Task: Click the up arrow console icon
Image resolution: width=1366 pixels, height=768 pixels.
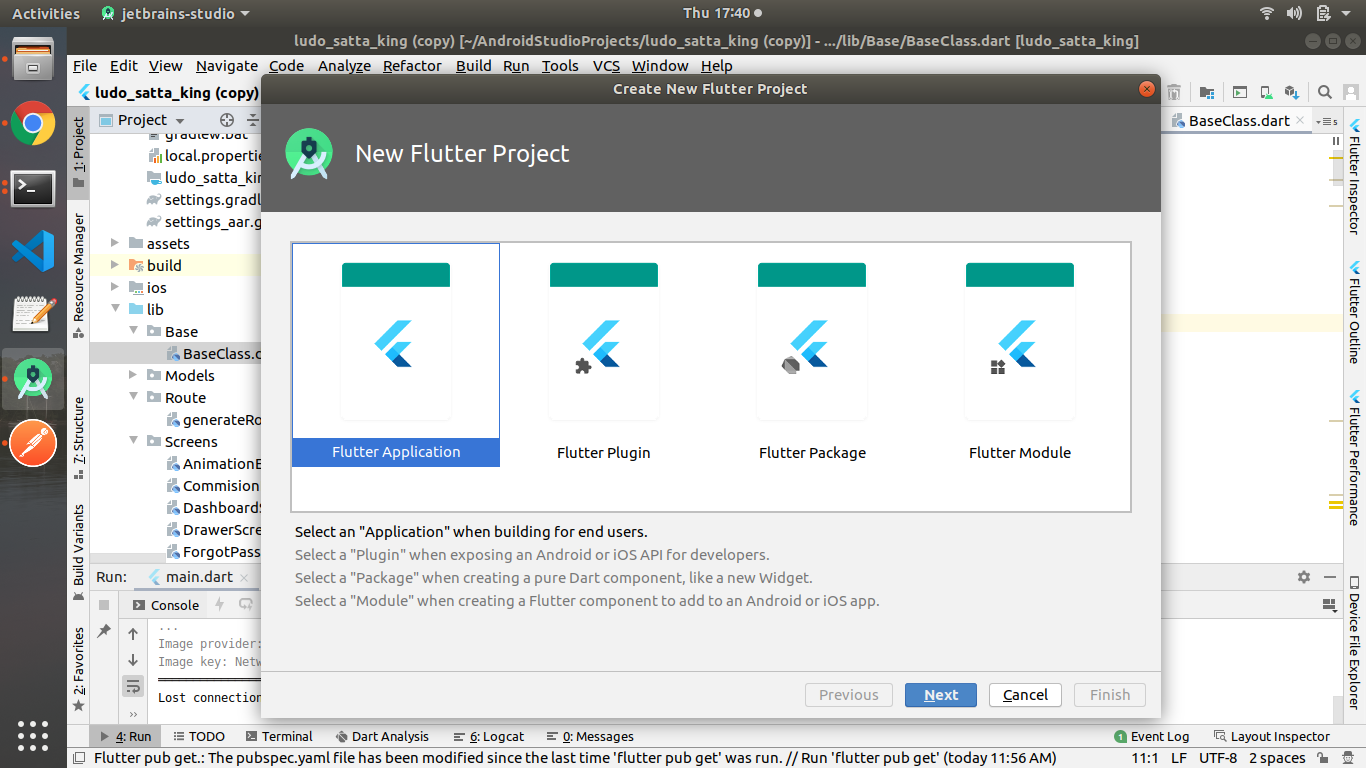Action: click(x=133, y=634)
